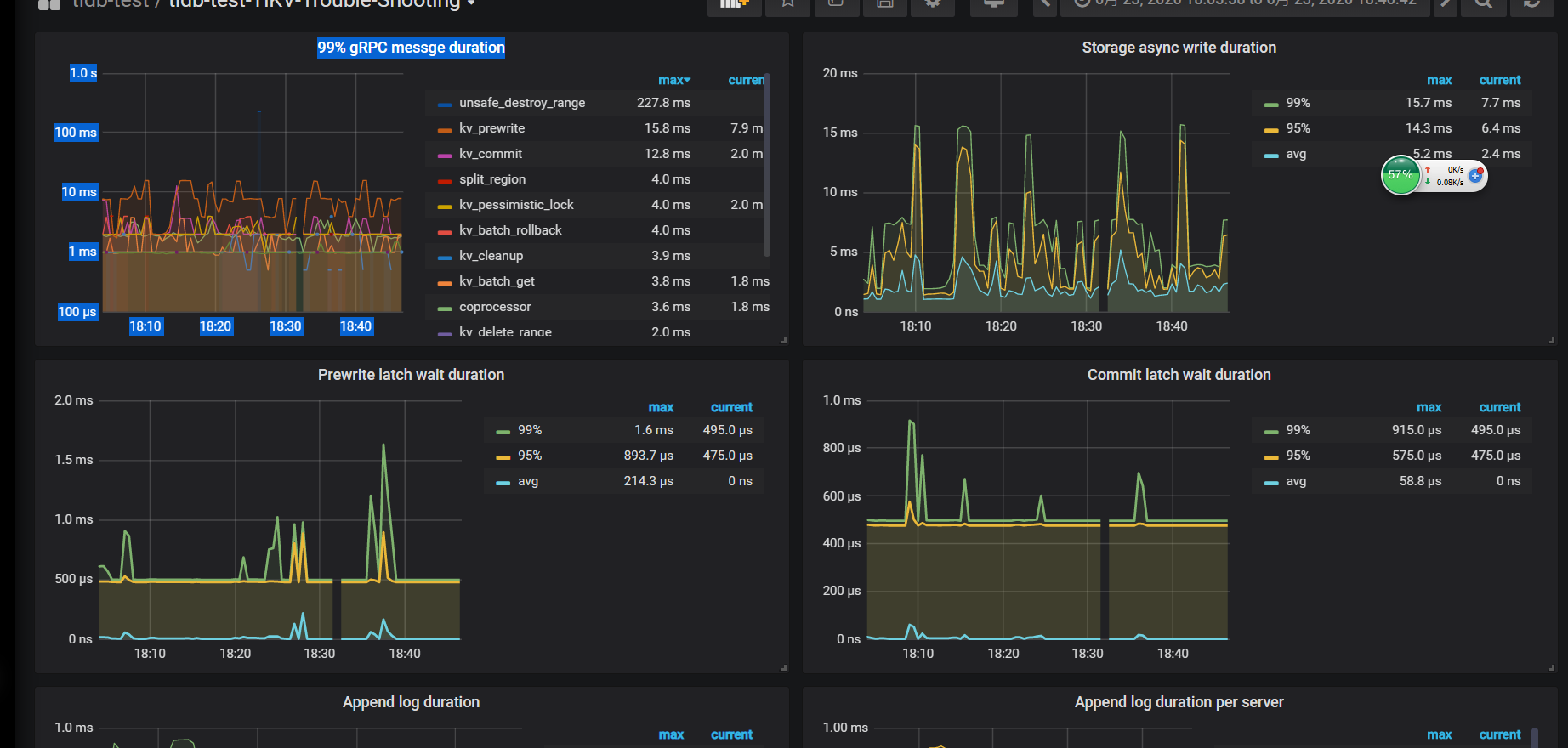
Task: Toggle avg series in Storage async write legend
Action: (1295, 154)
